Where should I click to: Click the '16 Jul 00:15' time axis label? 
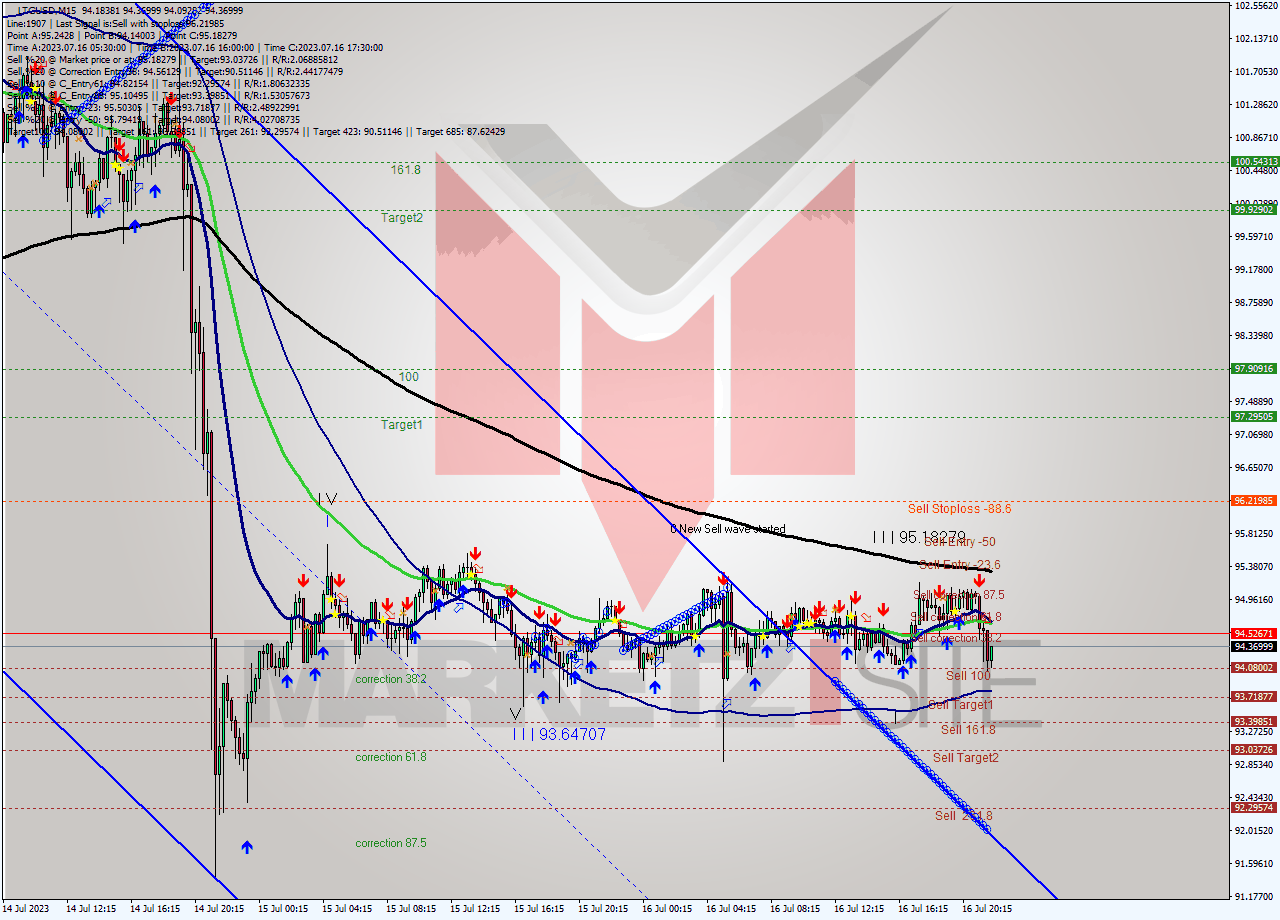667,909
